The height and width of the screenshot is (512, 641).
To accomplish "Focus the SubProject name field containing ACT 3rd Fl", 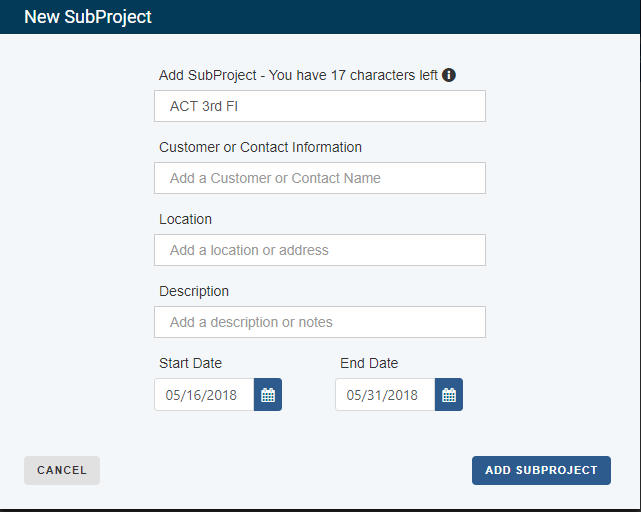I will tap(320, 106).
